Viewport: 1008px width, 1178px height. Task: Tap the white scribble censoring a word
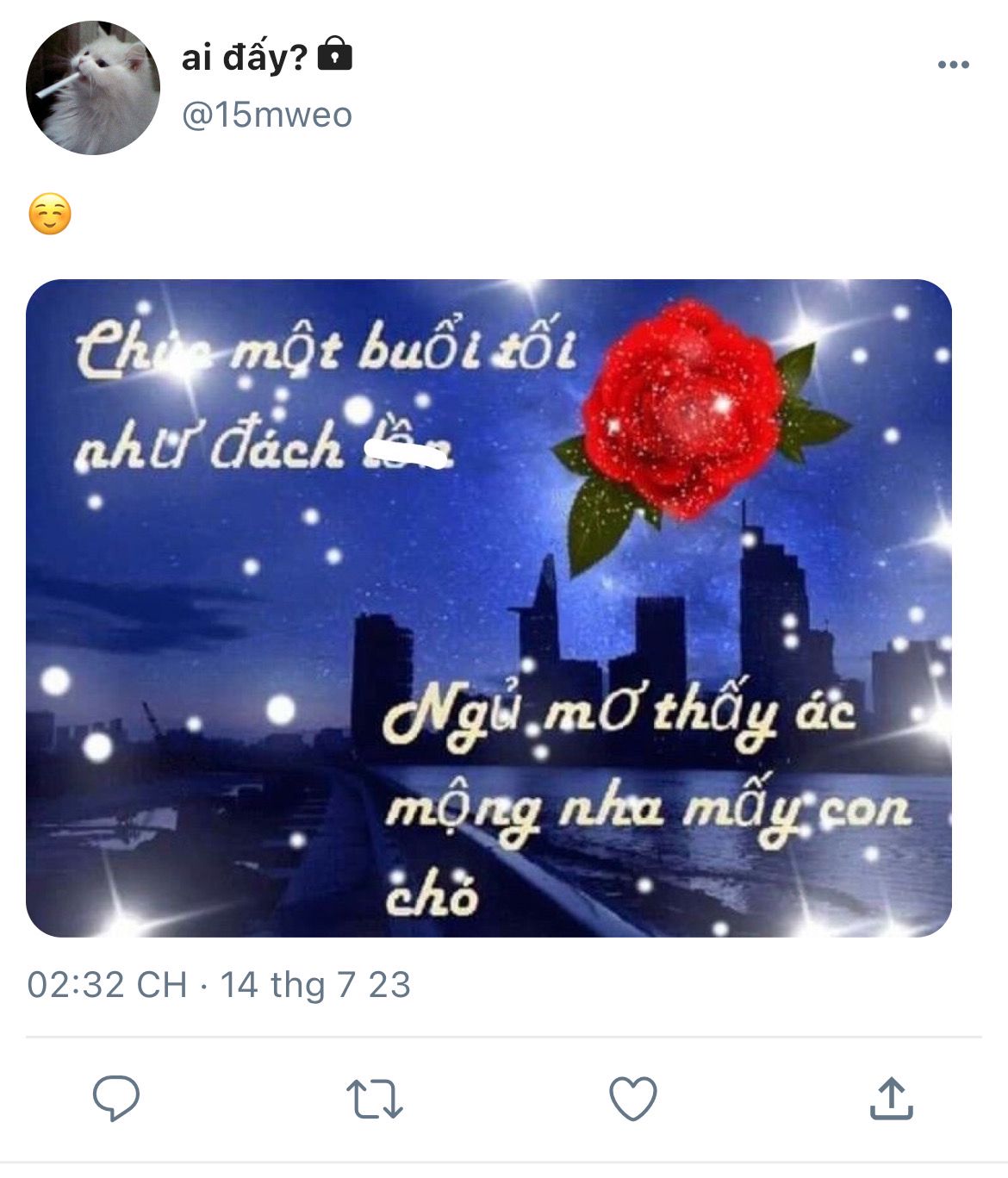pyautogui.click(x=407, y=453)
